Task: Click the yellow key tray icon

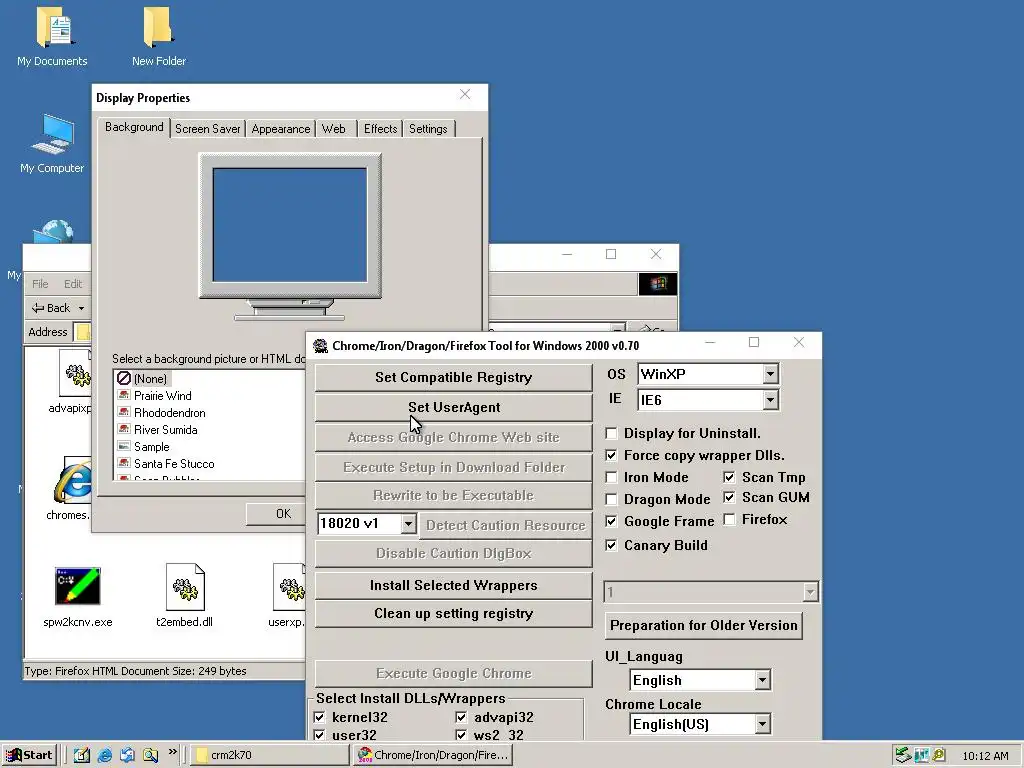Action: point(939,756)
